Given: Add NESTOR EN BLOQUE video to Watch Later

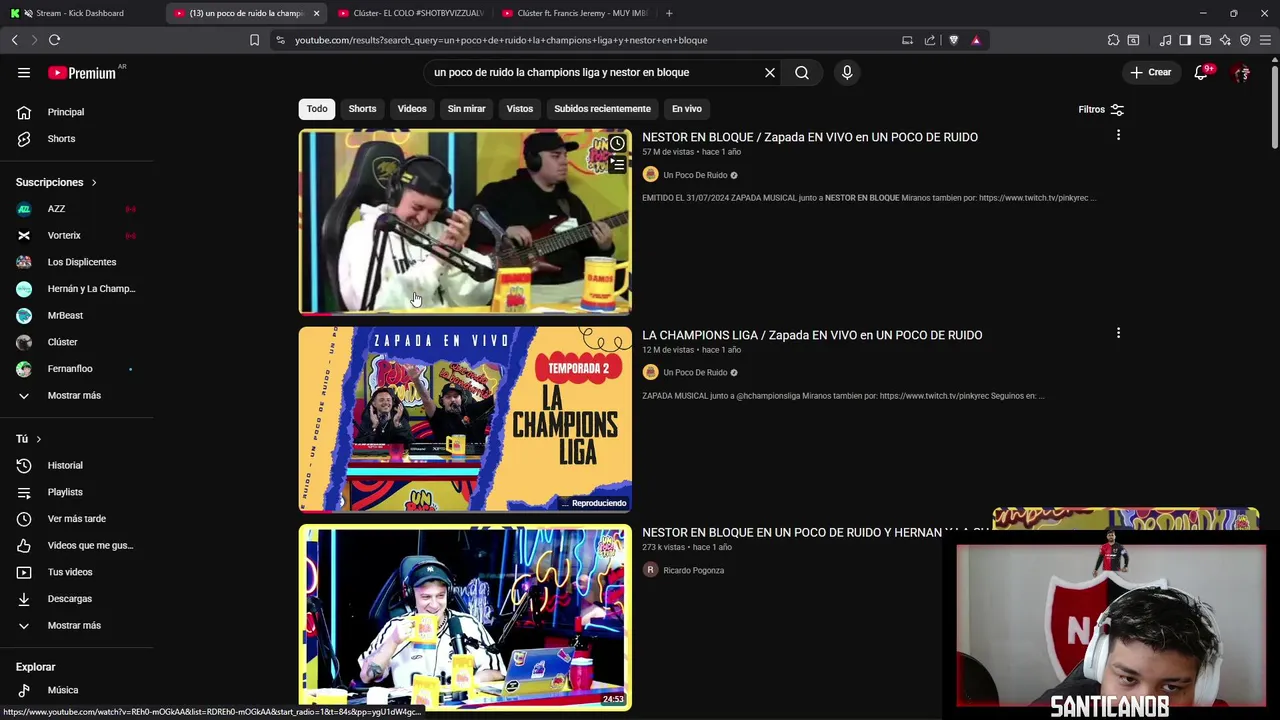Looking at the screenshot, I should (617, 144).
